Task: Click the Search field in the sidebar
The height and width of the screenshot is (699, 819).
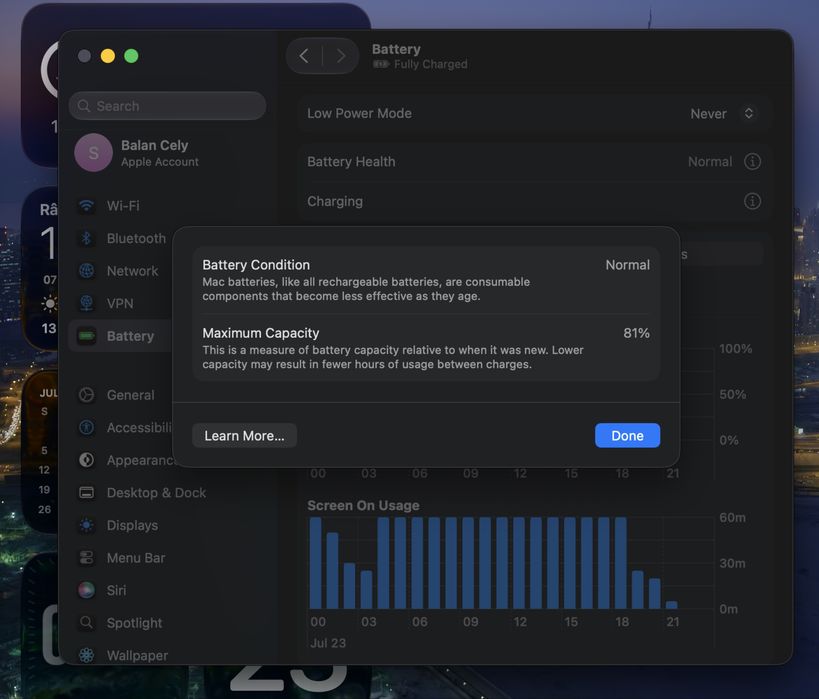Action: pyautogui.click(x=167, y=106)
